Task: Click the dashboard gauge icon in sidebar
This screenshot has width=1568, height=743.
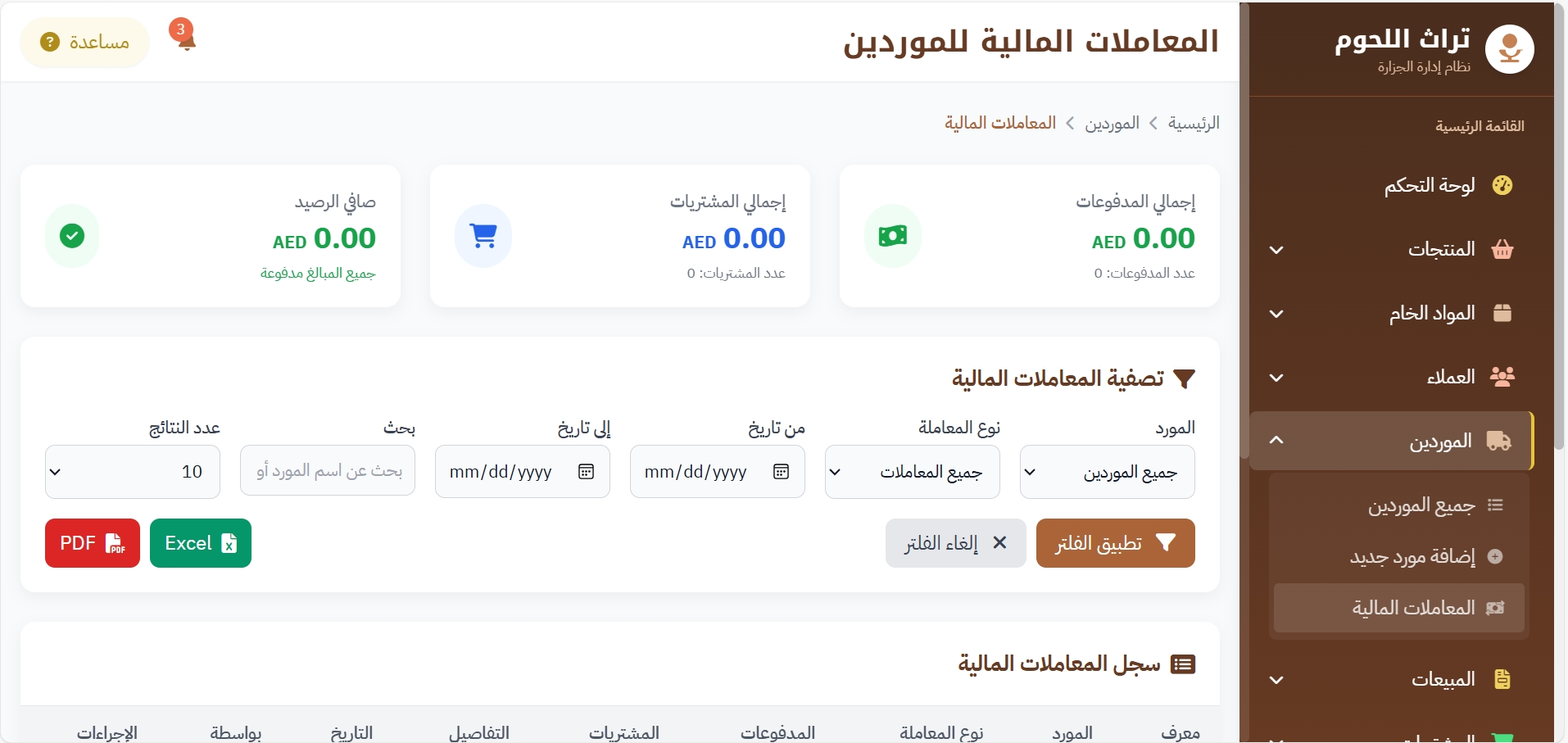Action: [1502, 185]
